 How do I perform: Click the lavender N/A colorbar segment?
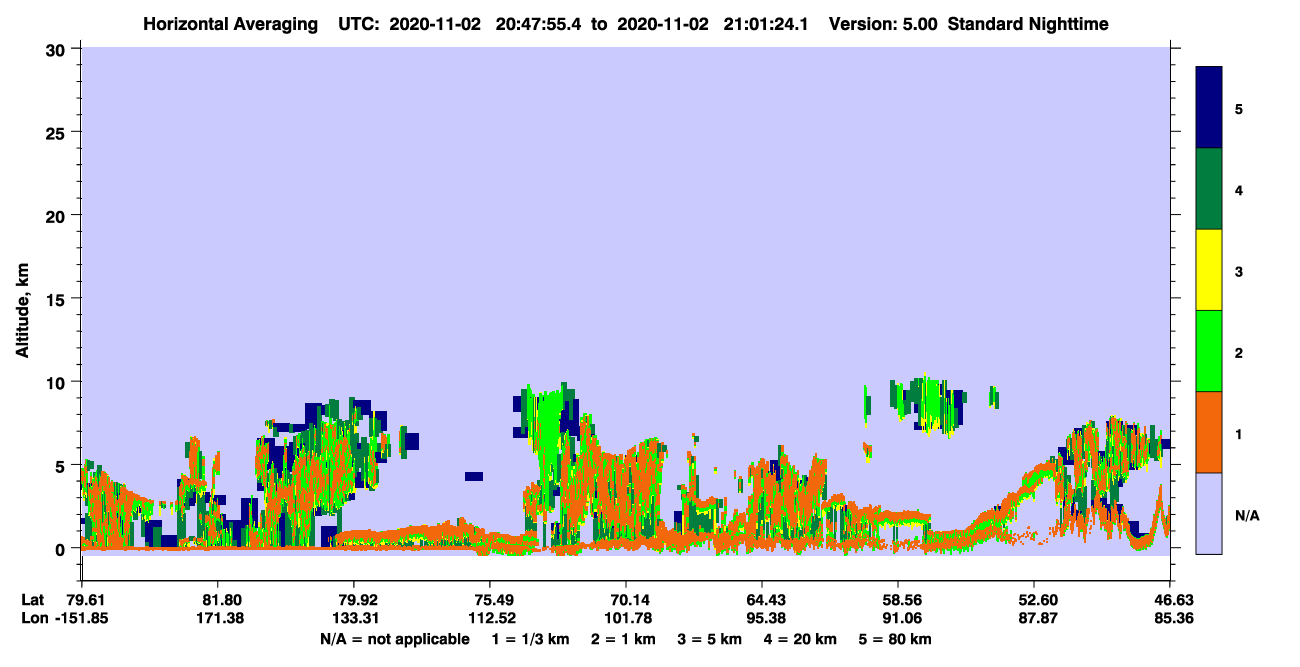1209,513
